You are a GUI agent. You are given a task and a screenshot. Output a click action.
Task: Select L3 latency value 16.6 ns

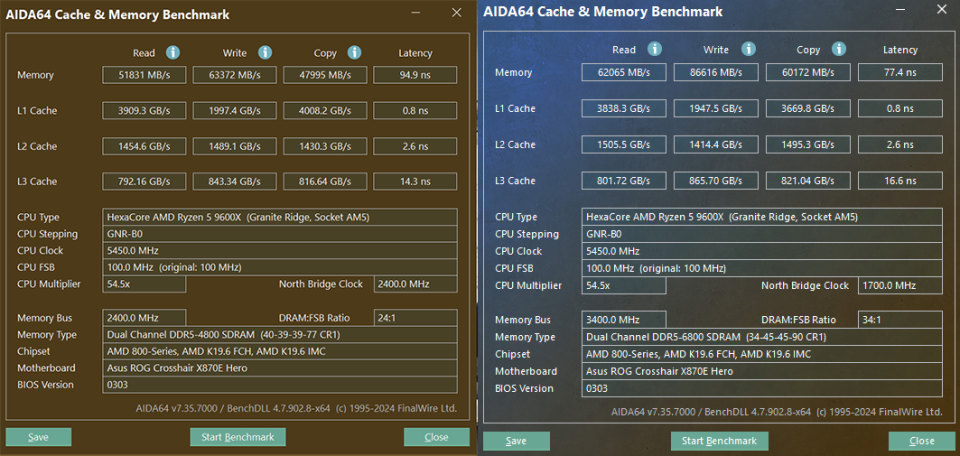tap(900, 181)
